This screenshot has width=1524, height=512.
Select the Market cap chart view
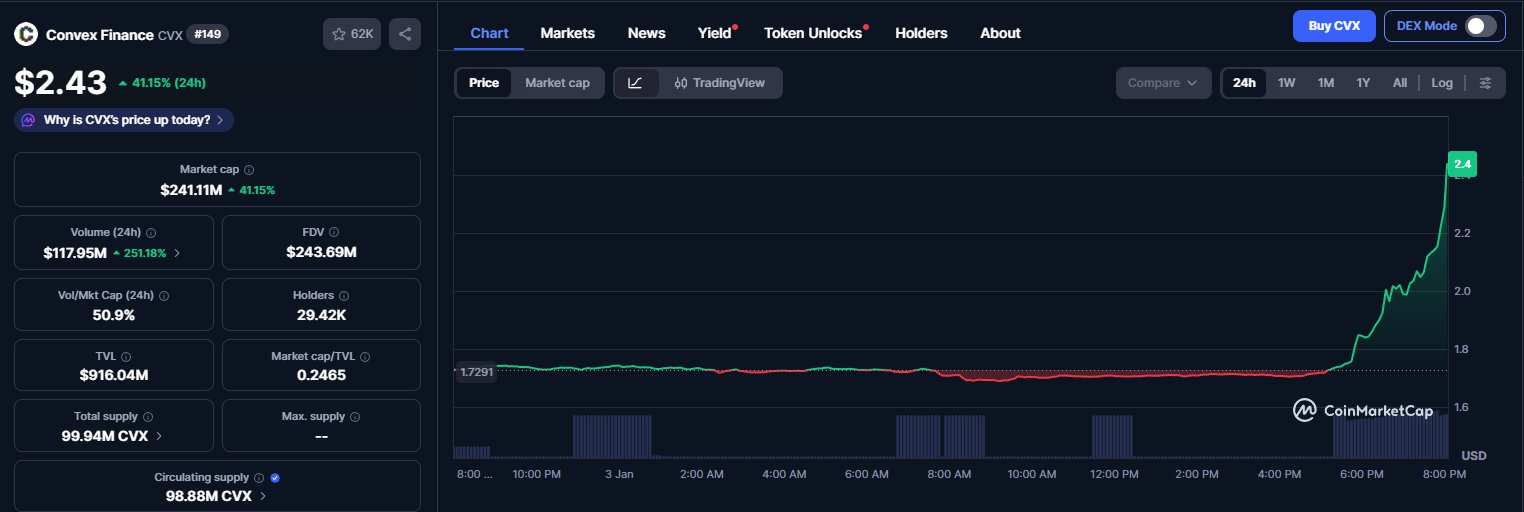(x=557, y=83)
